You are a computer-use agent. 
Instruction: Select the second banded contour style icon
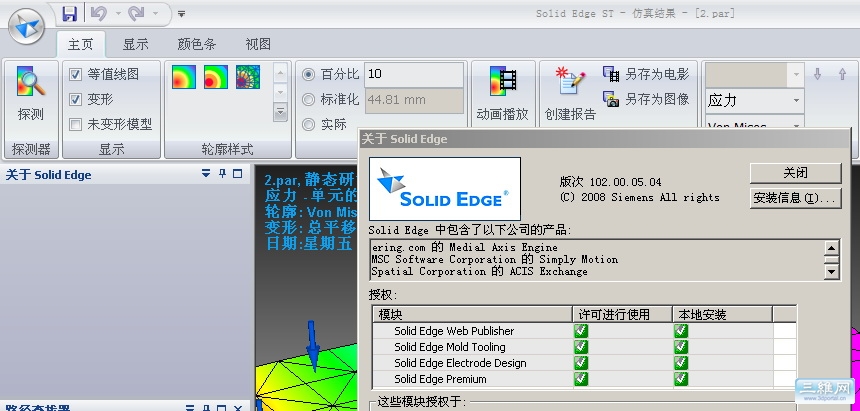(x=216, y=77)
